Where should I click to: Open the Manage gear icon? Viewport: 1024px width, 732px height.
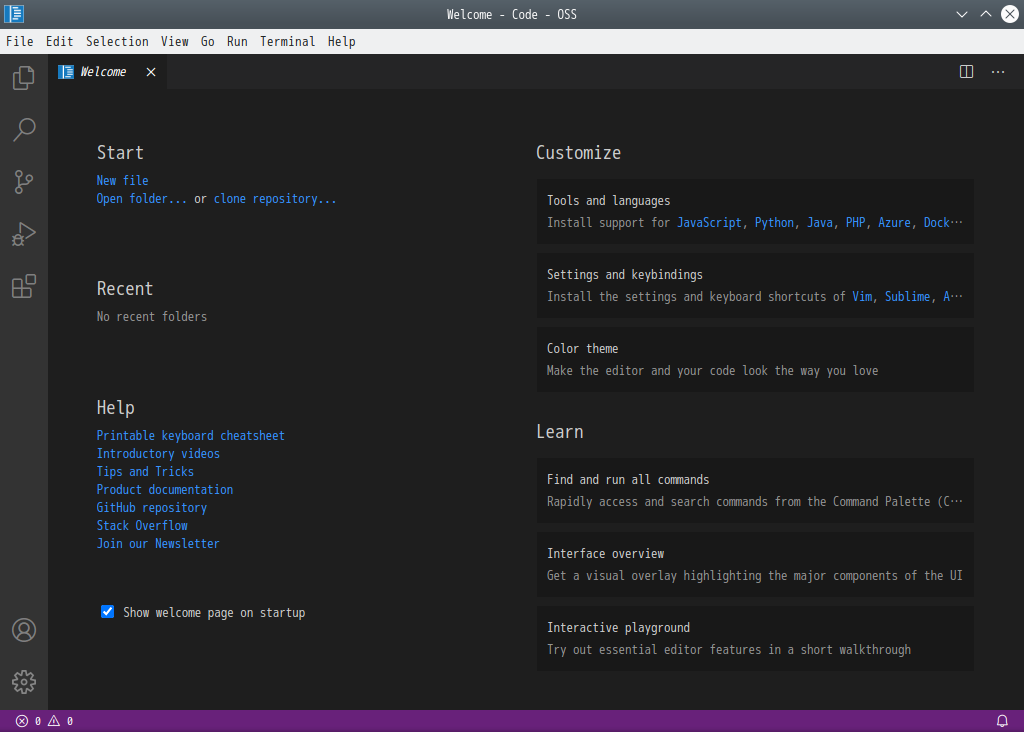tap(24, 682)
